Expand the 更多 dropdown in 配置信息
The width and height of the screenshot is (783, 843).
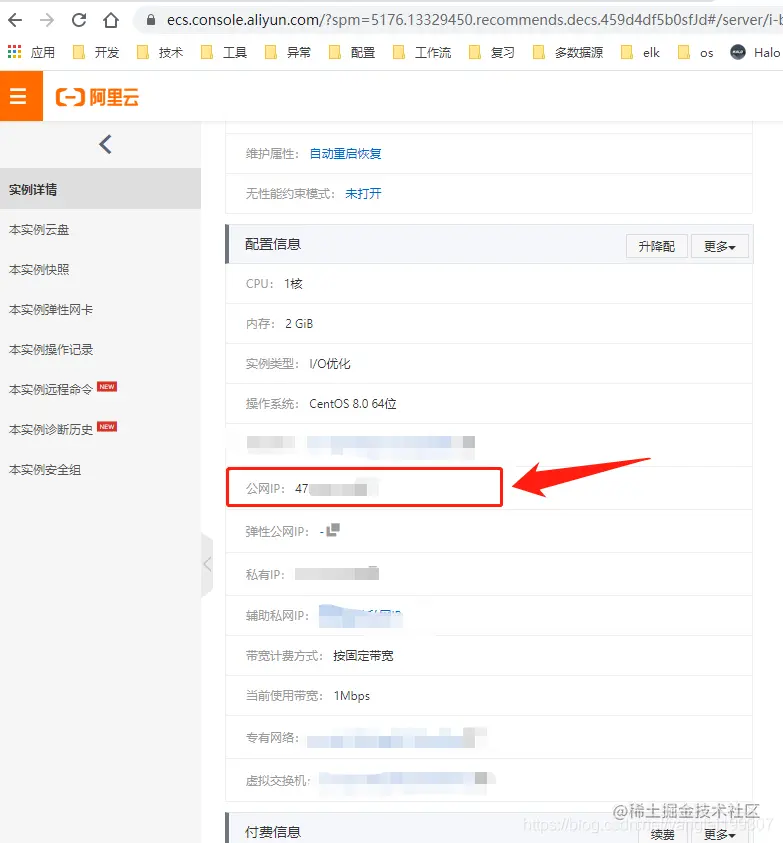coord(720,246)
